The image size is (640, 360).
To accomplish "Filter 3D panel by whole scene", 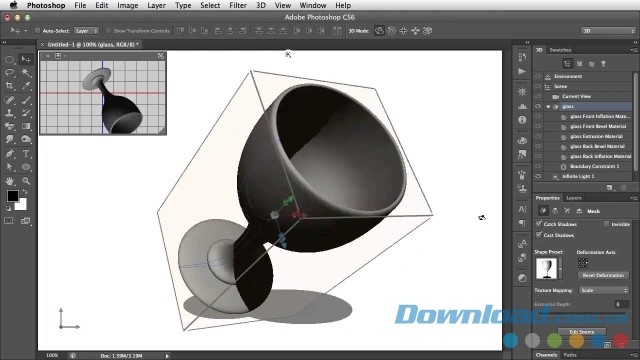I will click(x=567, y=64).
